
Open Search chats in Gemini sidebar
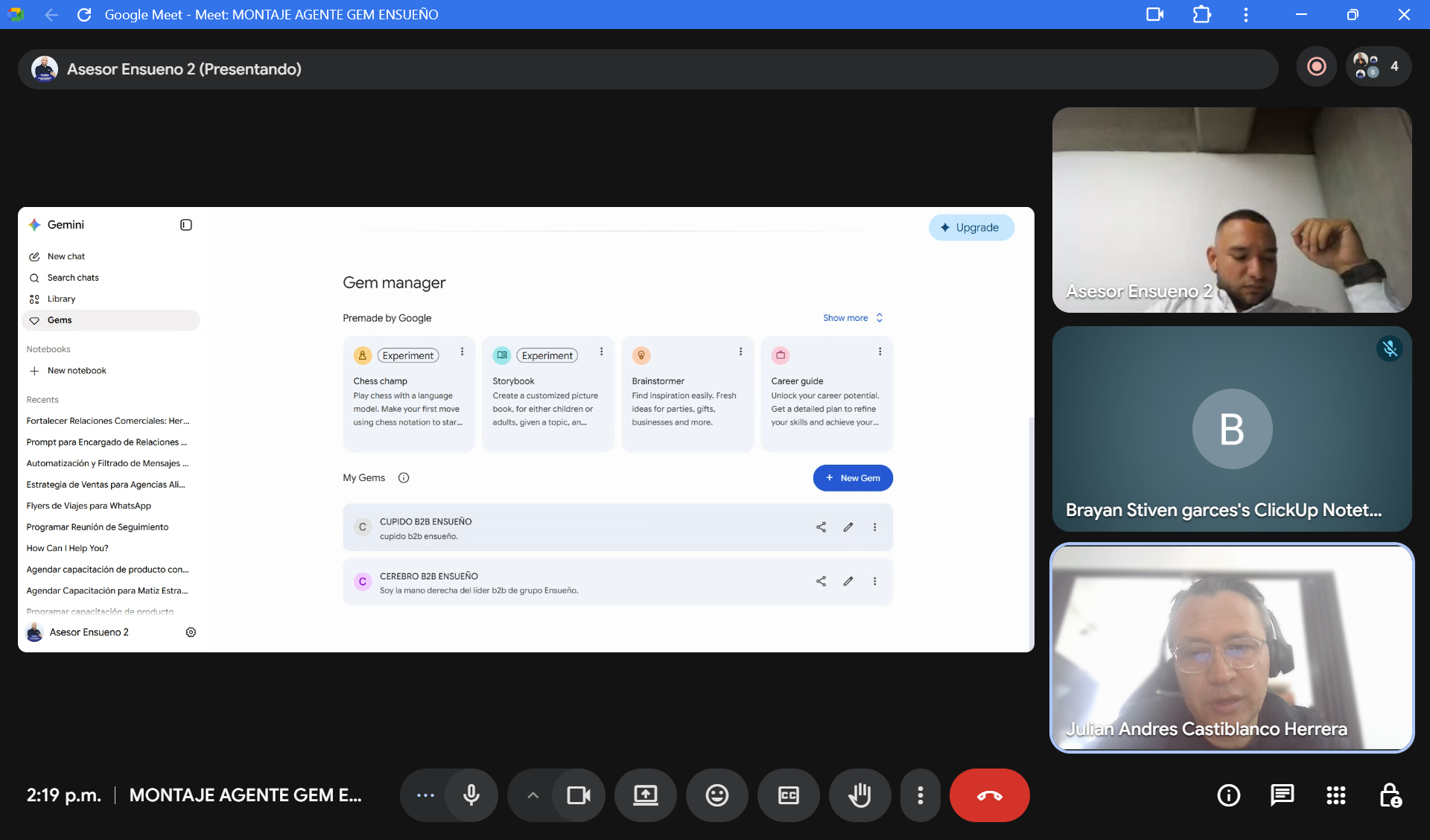(x=110, y=278)
